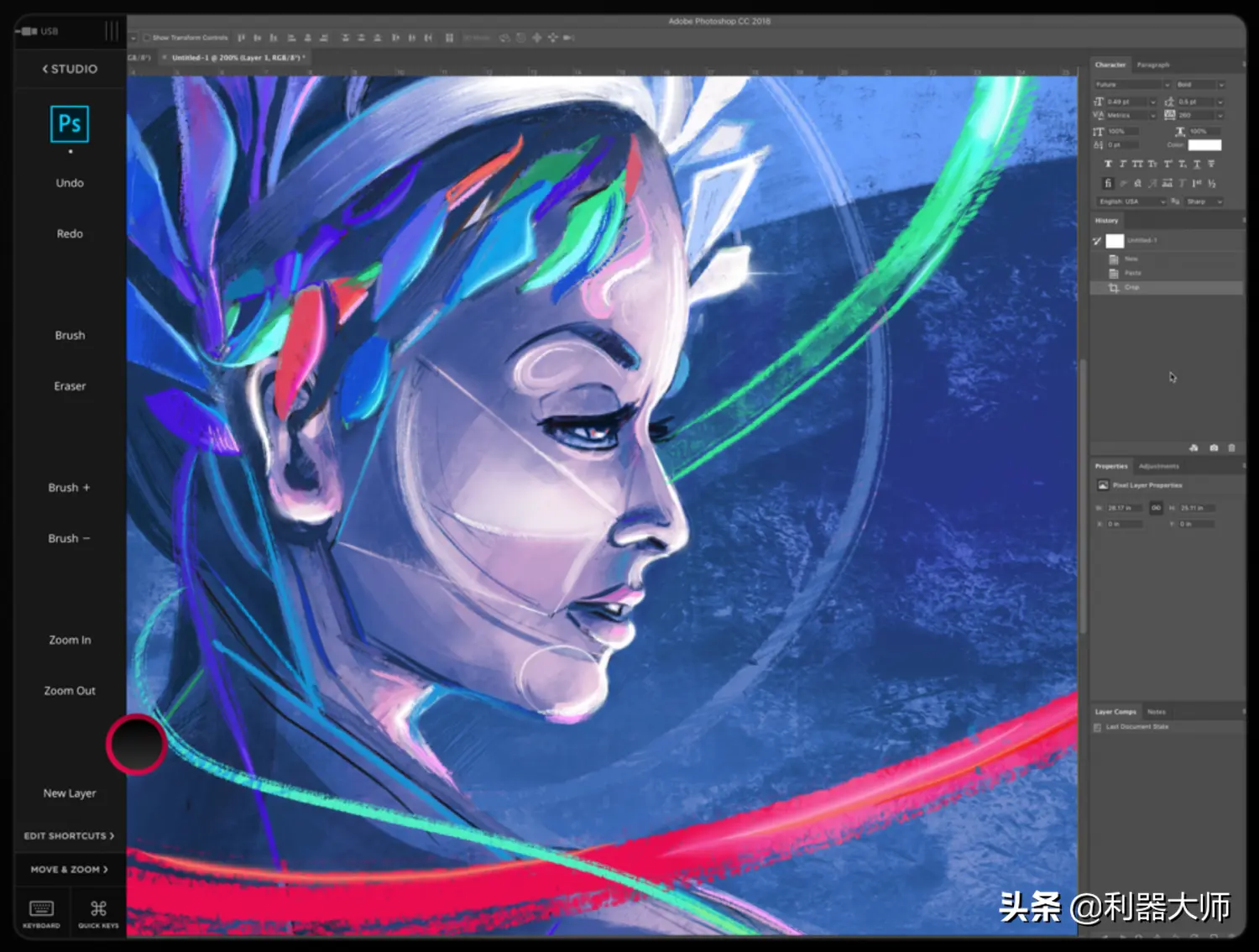
Task: Tap the Zoom Out shortcut
Action: click(x=70, y=691)
